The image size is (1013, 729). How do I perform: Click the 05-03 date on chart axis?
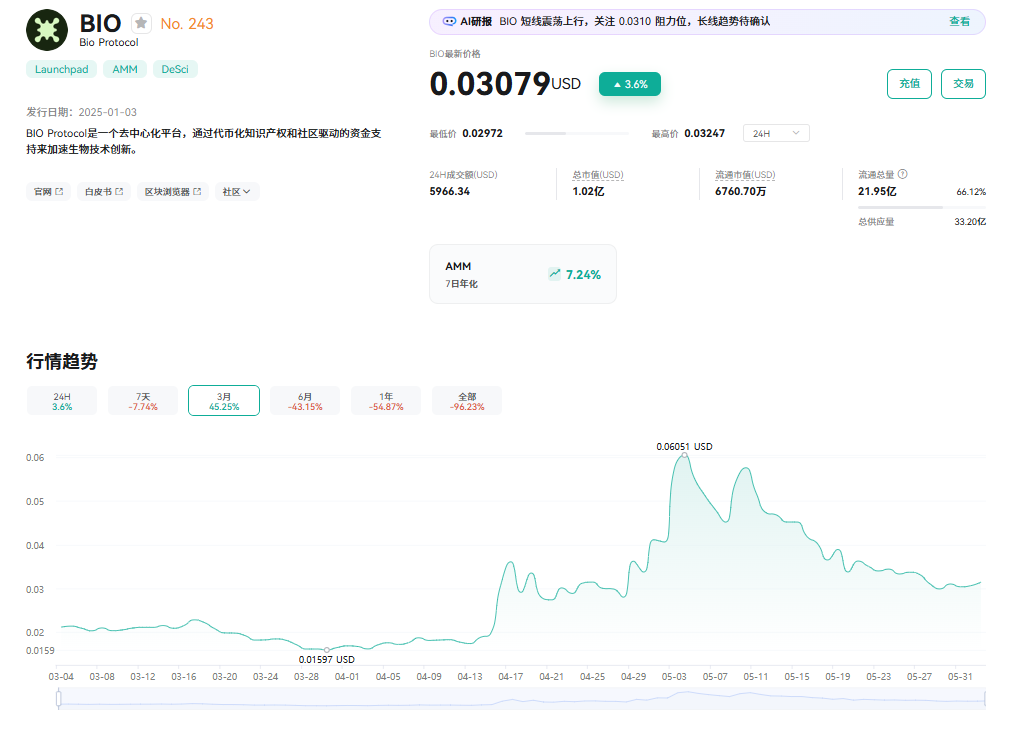(674, 677)
